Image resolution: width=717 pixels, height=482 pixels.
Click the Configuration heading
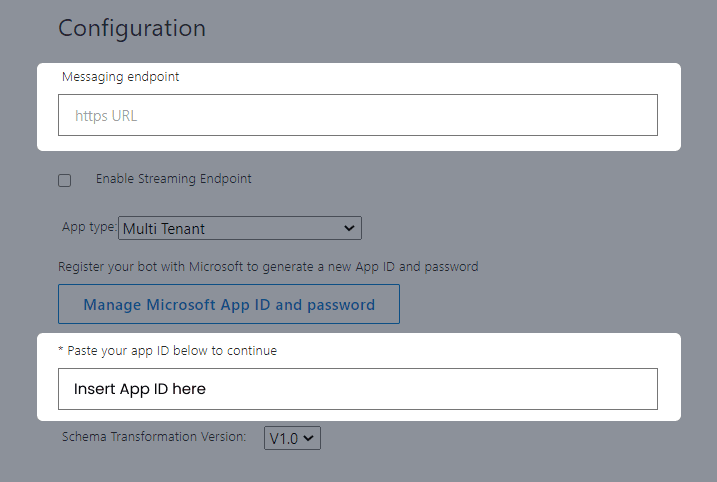tap(132, 28)
